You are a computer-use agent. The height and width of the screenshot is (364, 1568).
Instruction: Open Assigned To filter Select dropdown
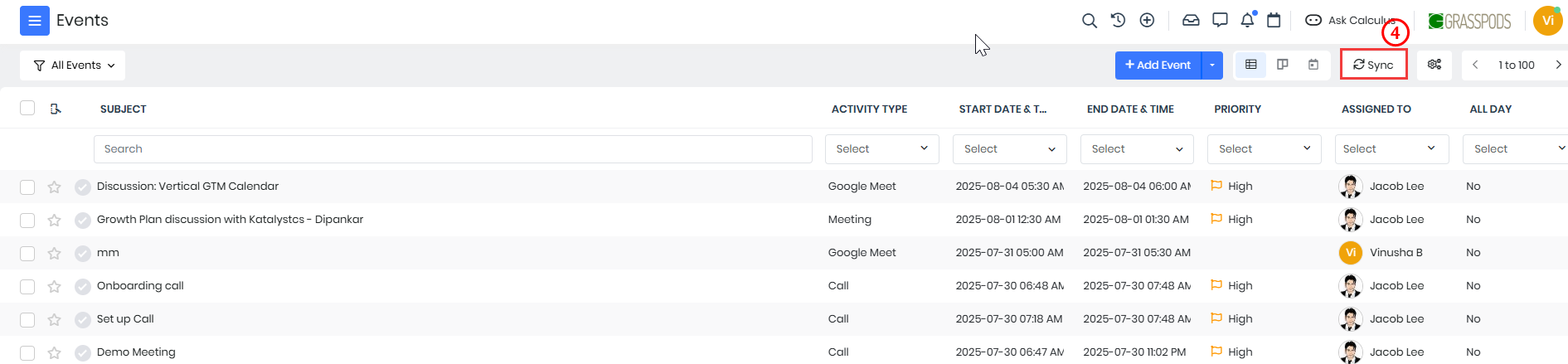point(1392,149)
